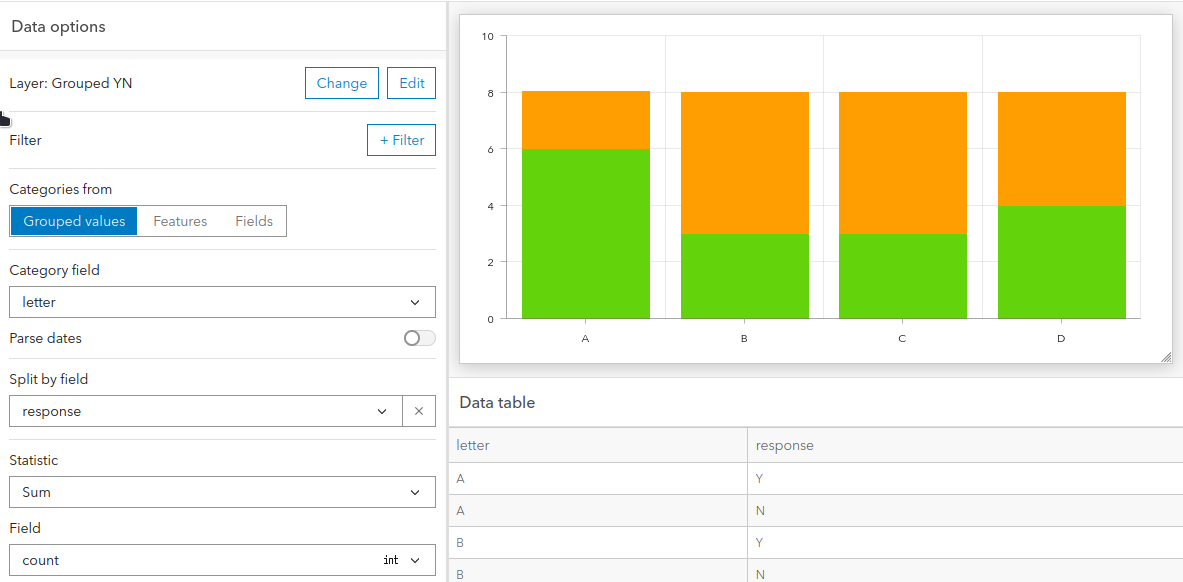Toggle the Parse dates switch

pos(419,338)
